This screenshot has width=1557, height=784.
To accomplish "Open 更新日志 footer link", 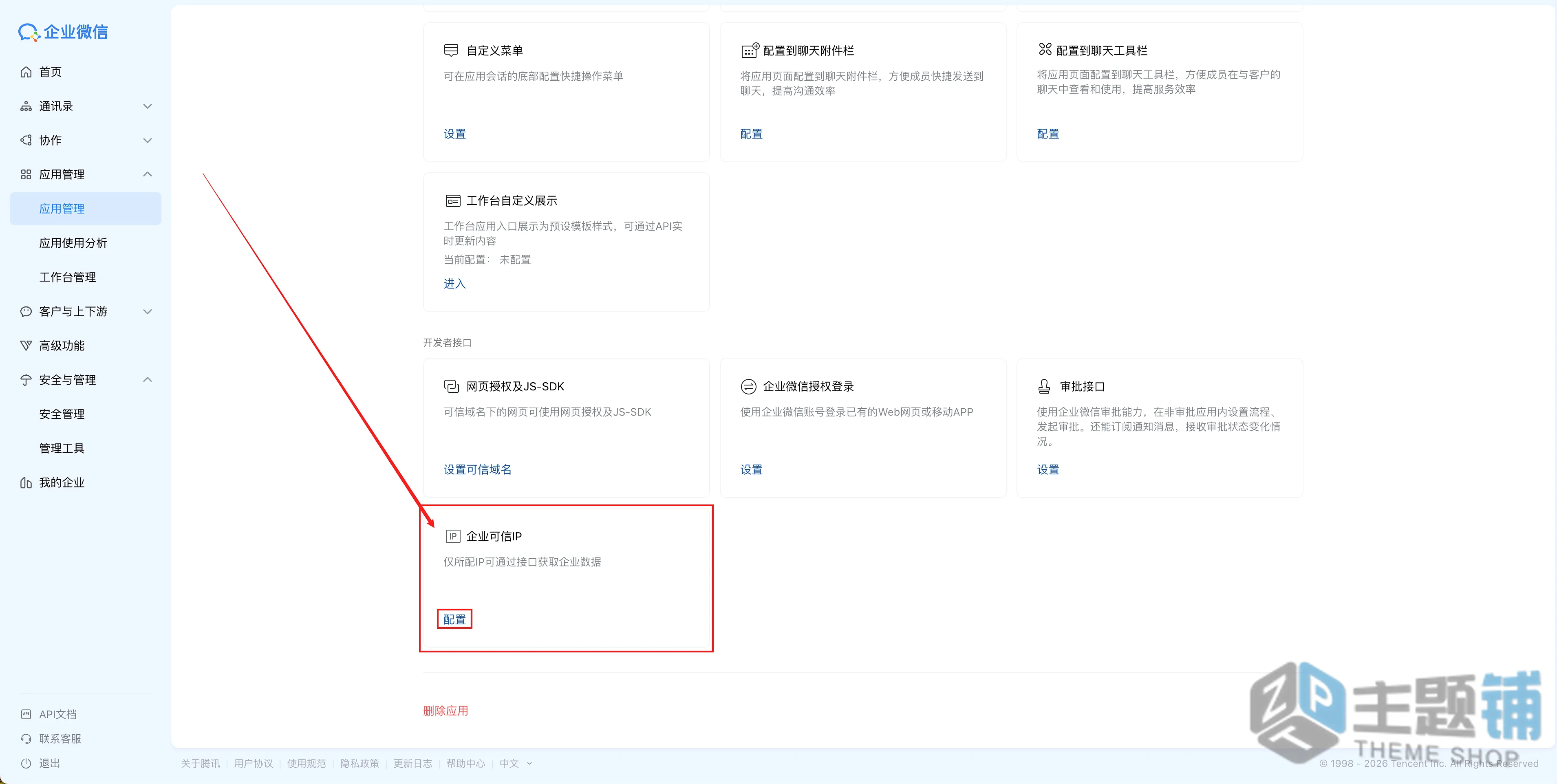I will coord(413,764).
